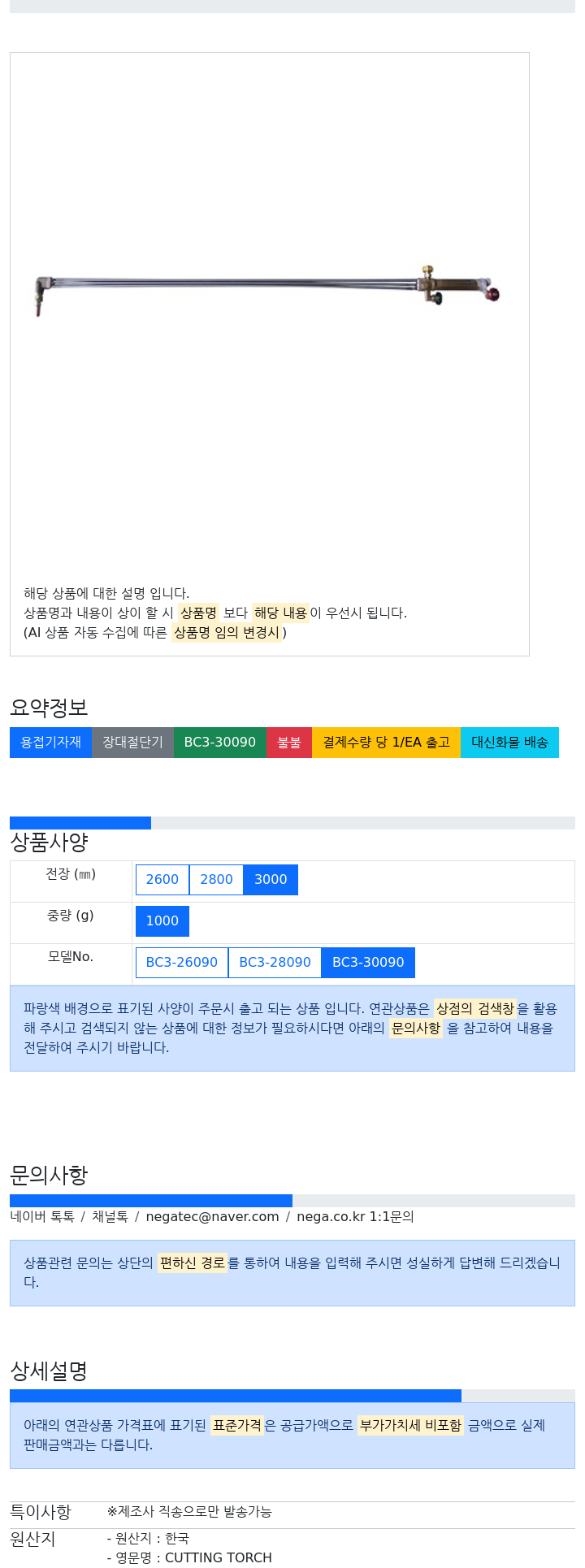Click the cyan 대신화물 배송 tag
The height and width of the screenshot is (1568, 585).
point(509,743)
